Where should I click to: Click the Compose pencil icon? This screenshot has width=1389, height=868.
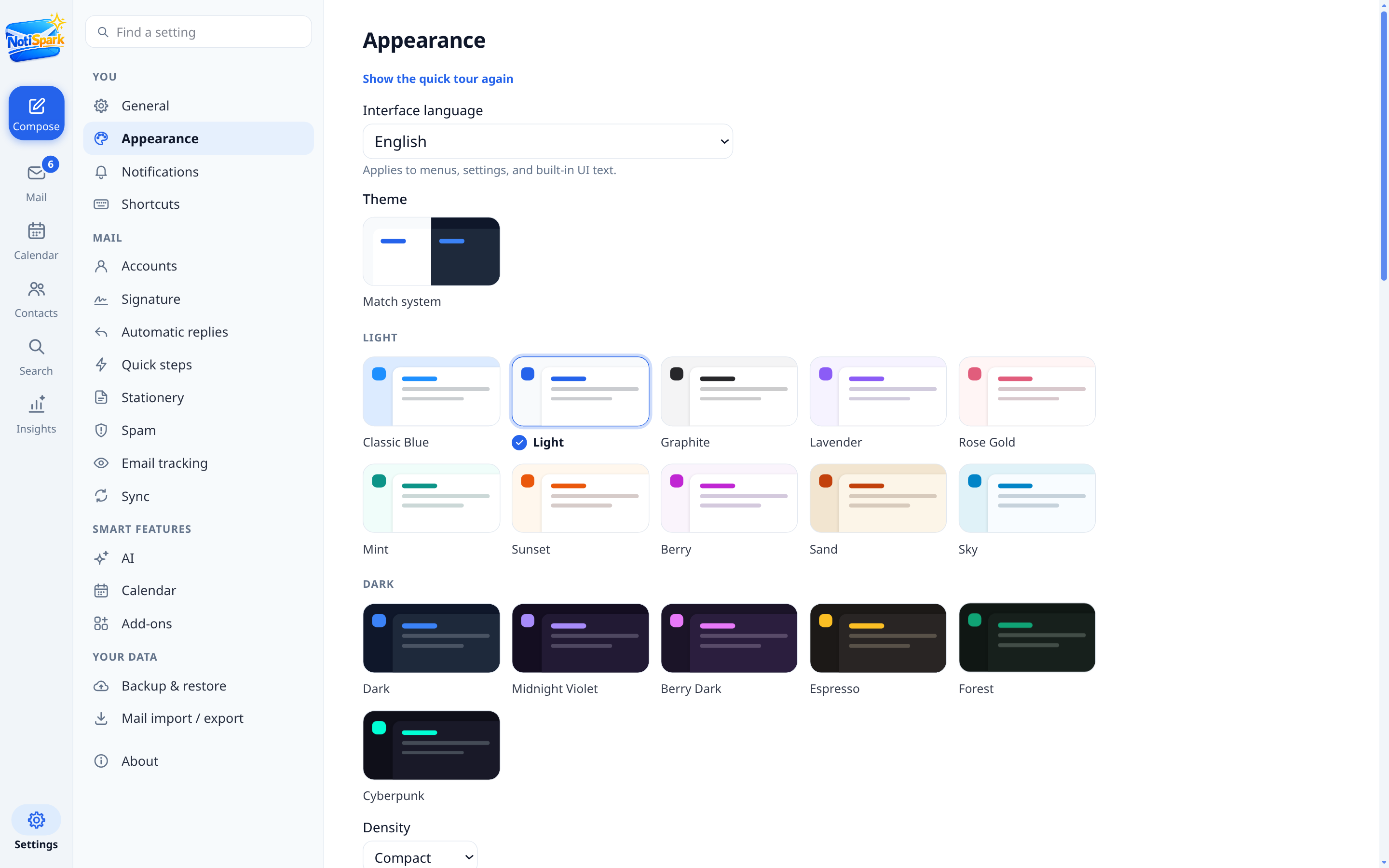[36, 106]
